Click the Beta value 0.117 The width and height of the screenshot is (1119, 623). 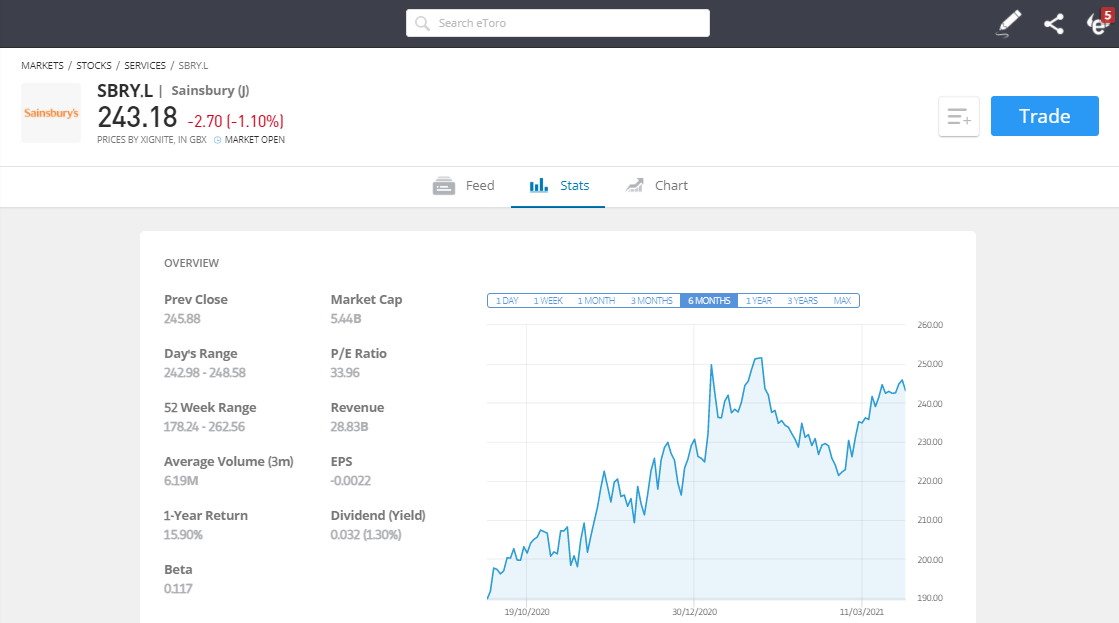[x=178, y=589]
